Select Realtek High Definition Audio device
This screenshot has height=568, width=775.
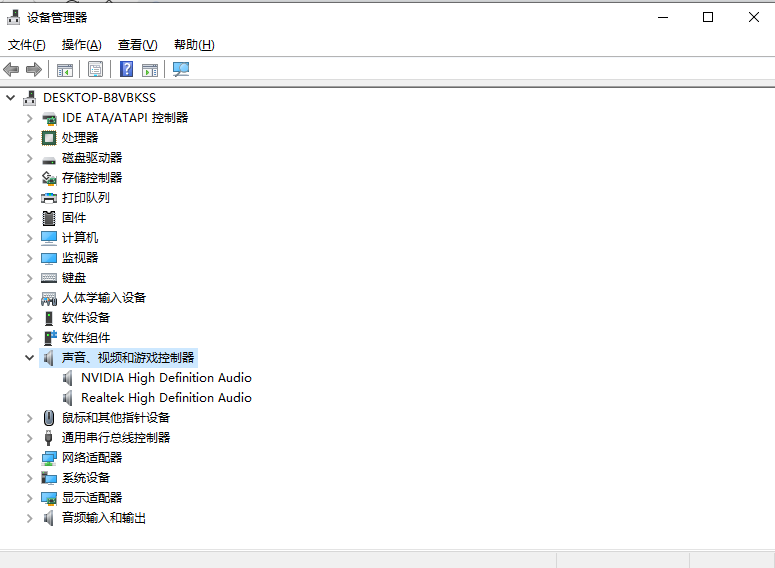[166, 398]
